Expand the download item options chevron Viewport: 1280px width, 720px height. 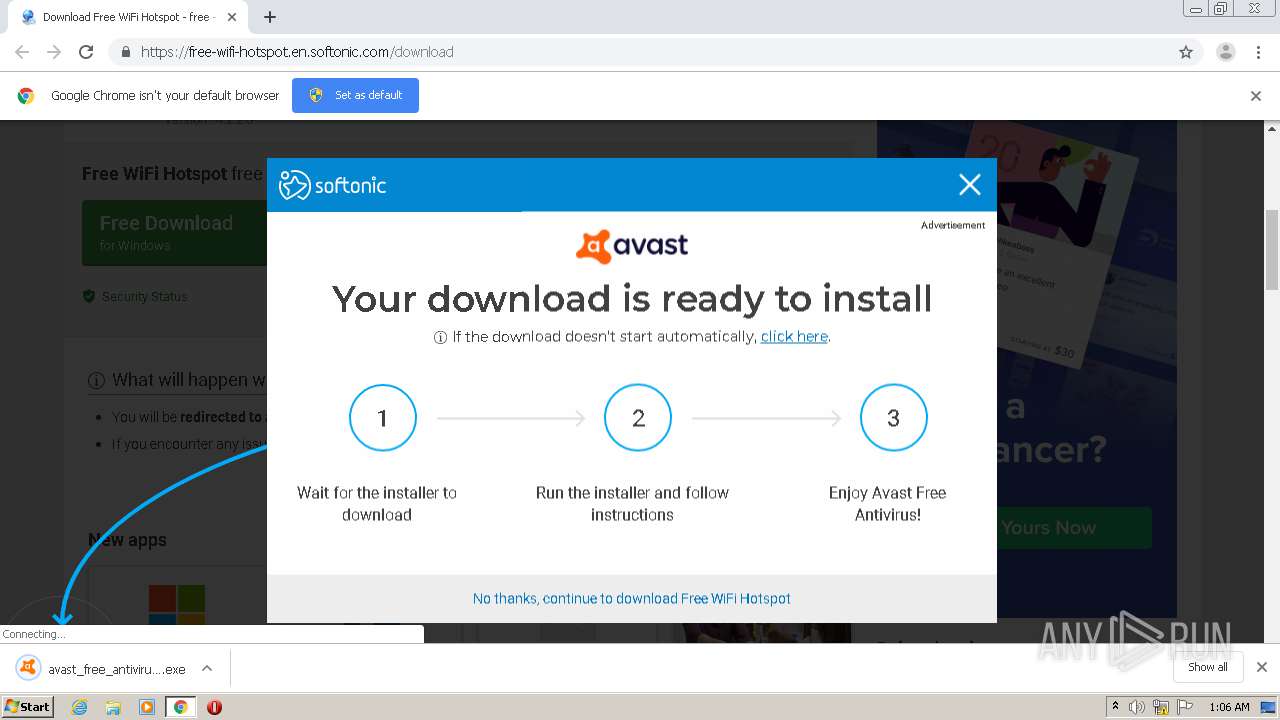tap(207, 668)
